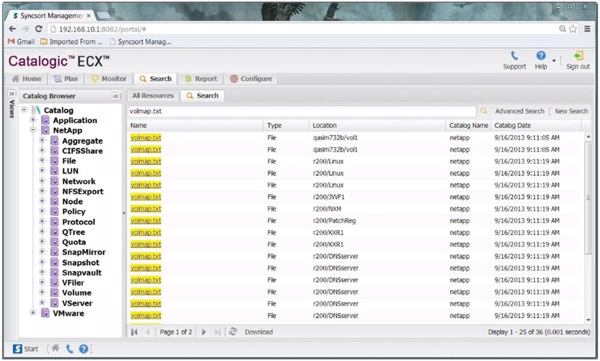Sort by the Type column header

286,125
